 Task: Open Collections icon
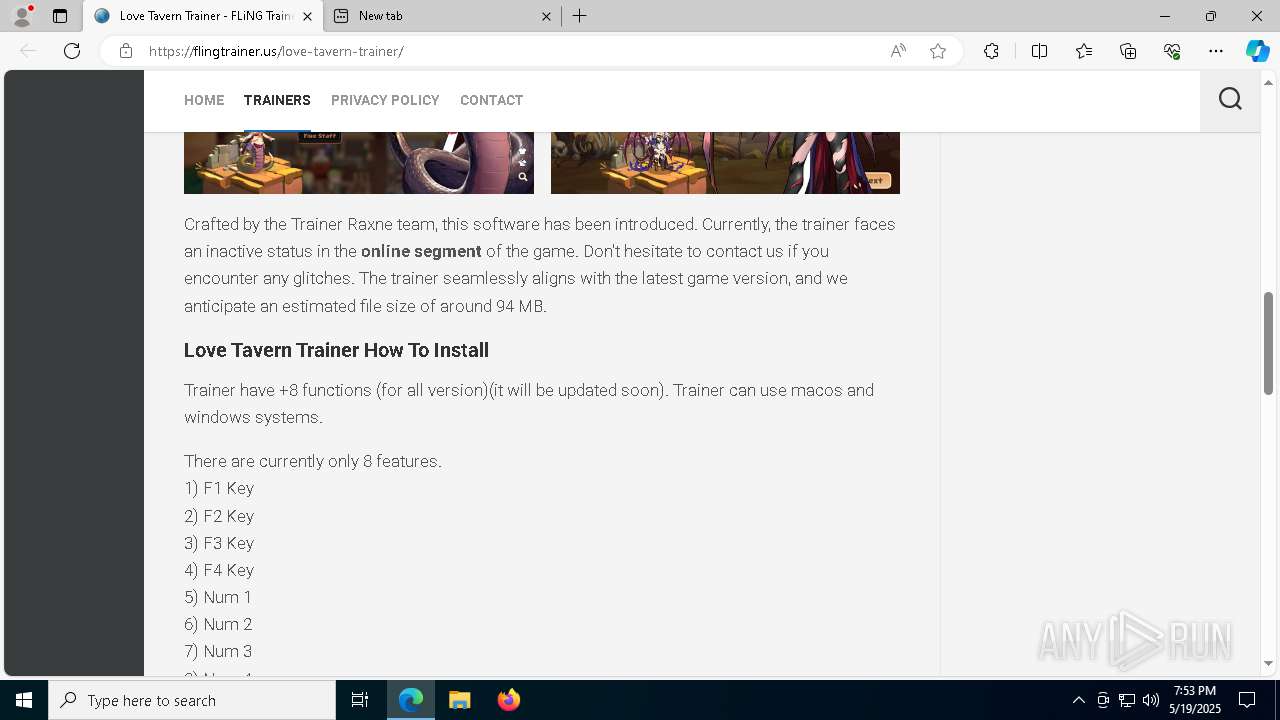pos(1128,51)
